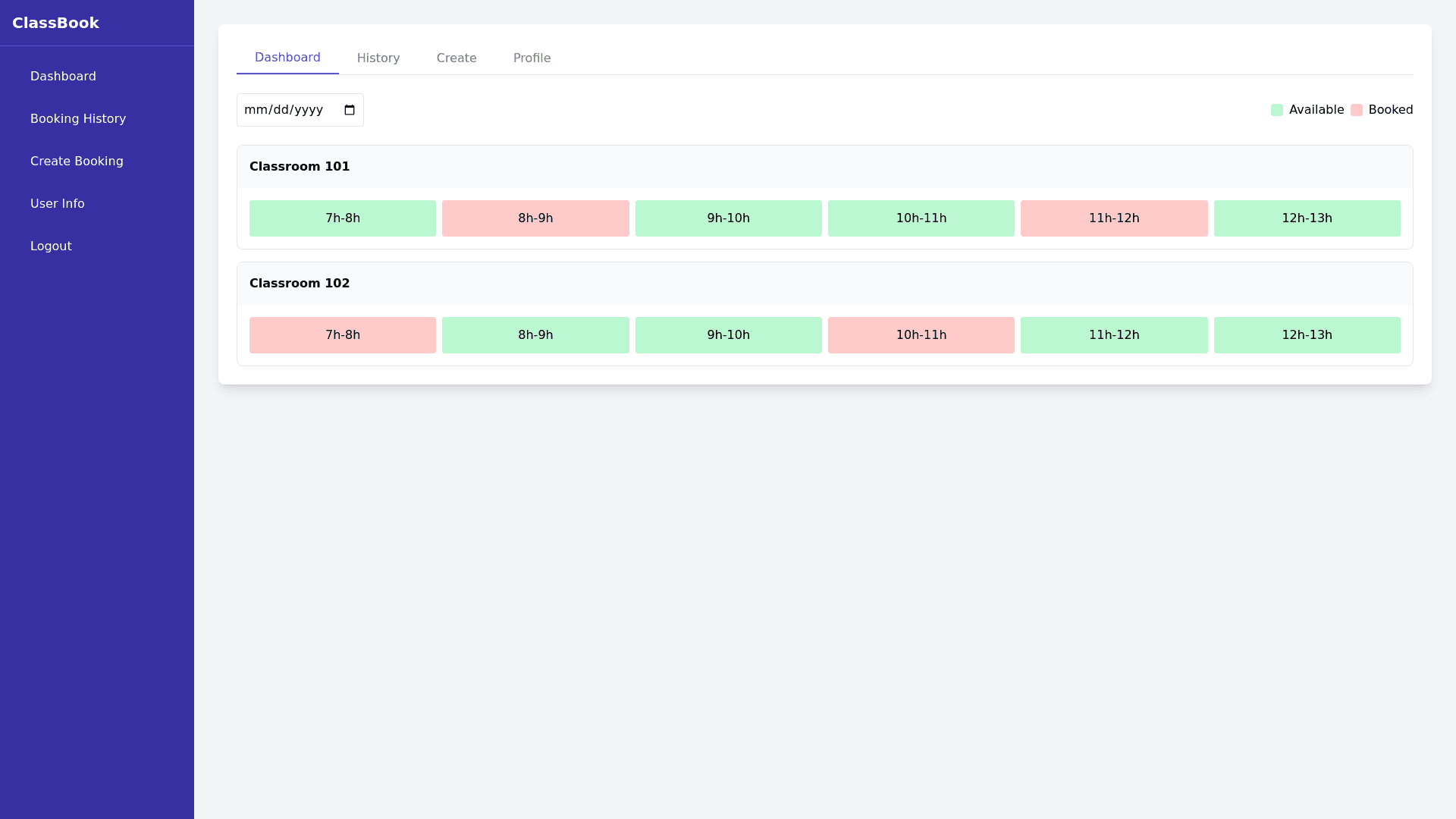Click the green Available legend swatch
The image size is (1456, 819).
coord(1277,110)
